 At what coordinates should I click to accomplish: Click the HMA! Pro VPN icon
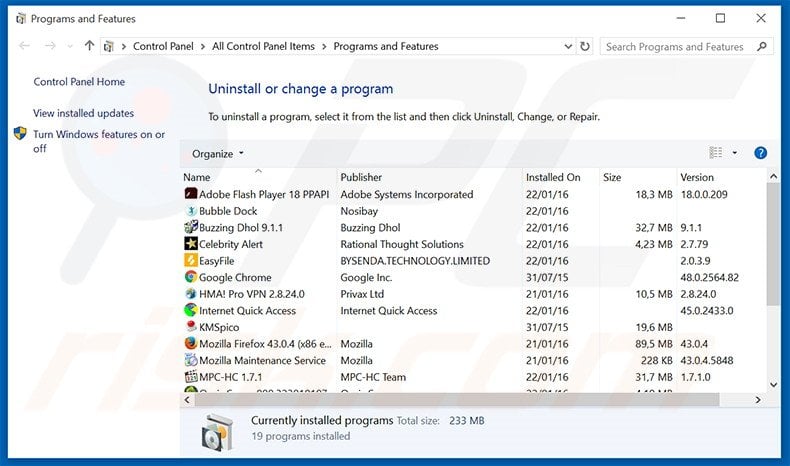coord(191,294)
